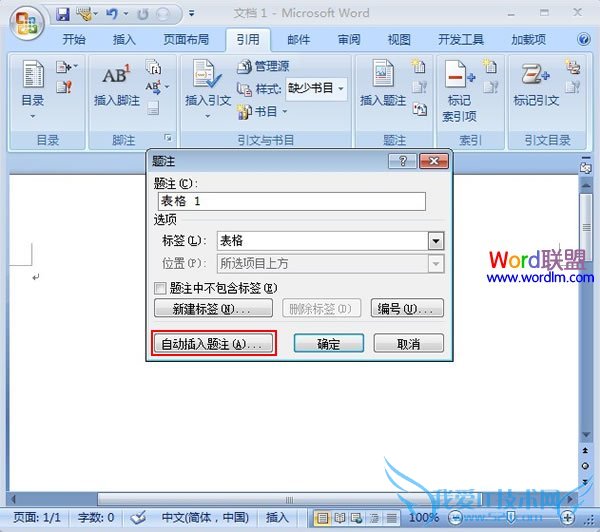Click the 新建标签 button
This screenshot has width=600, height=532.
click(x=213, y=308)
